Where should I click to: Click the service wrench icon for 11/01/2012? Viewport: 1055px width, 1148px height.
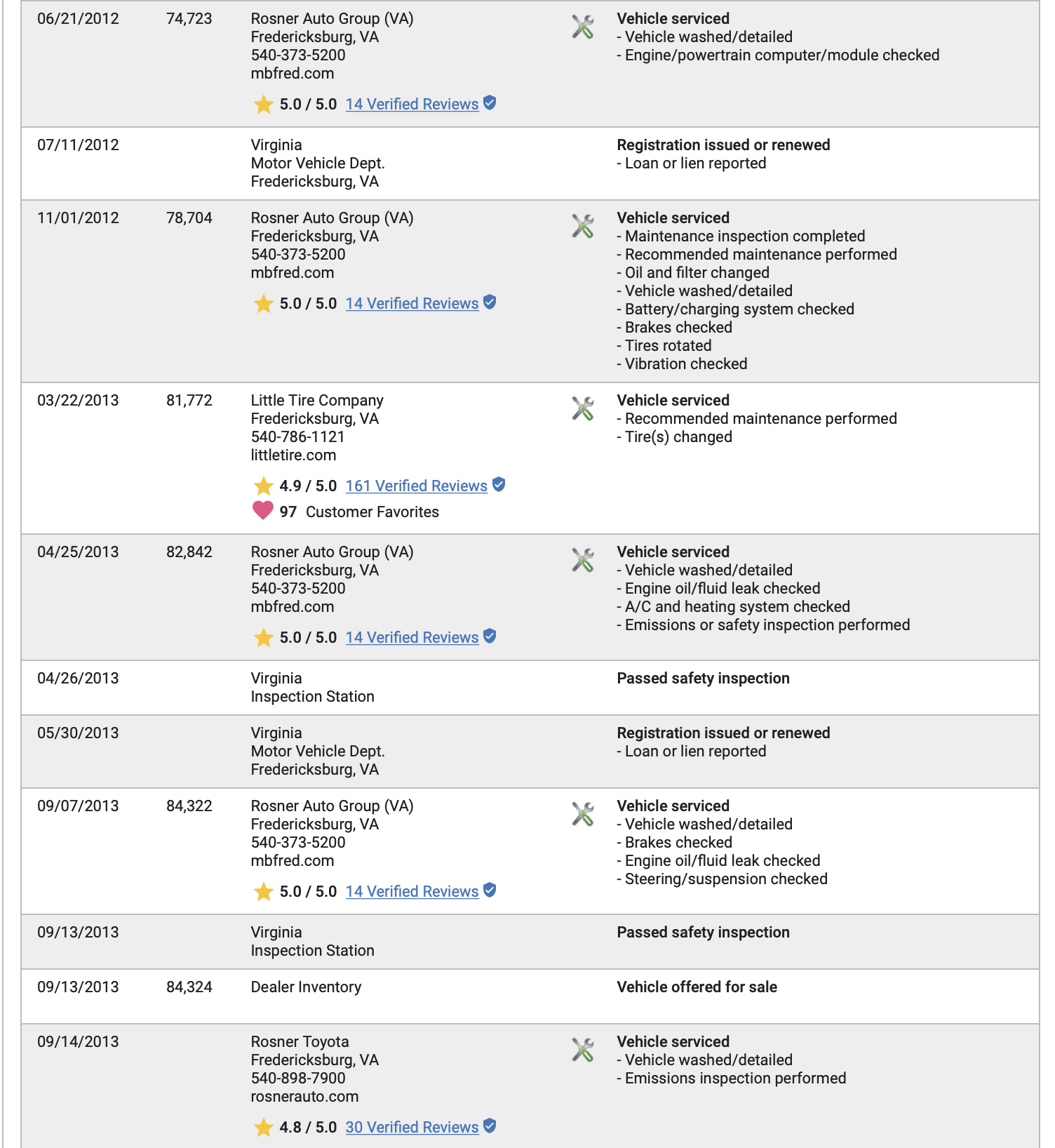(583, 226)
